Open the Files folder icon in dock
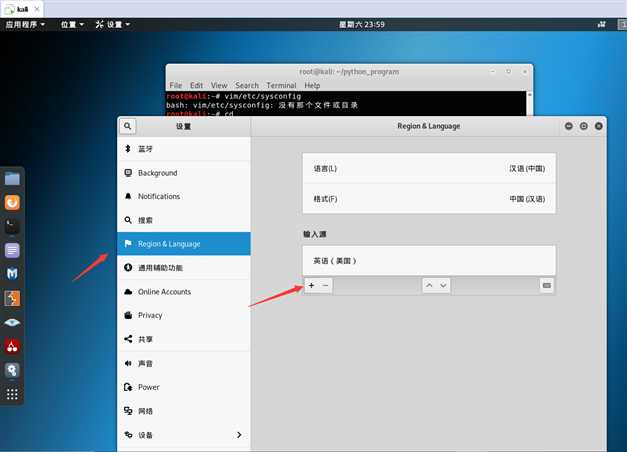Image resolution: width=627 pixels, height=452 pixels. (12, 178)
